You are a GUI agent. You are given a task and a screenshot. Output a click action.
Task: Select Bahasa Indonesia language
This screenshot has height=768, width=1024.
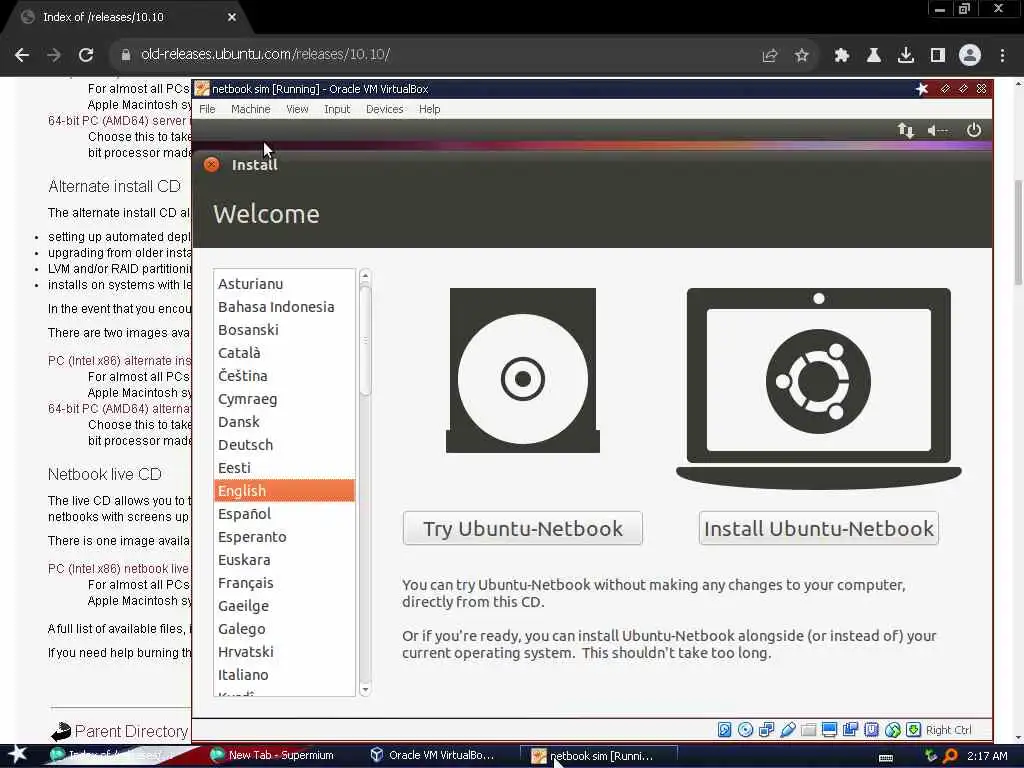click(x=284, y=307)
